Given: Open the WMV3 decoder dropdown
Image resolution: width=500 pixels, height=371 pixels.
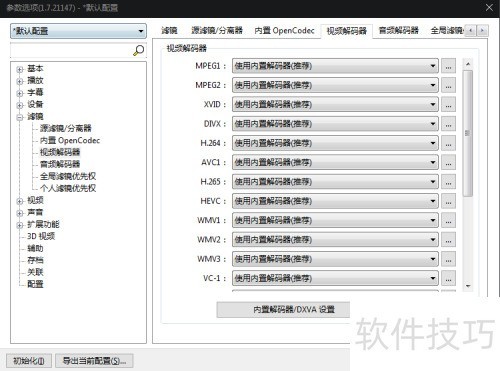Looking at the screenshot, I should (x=335, y=259).
